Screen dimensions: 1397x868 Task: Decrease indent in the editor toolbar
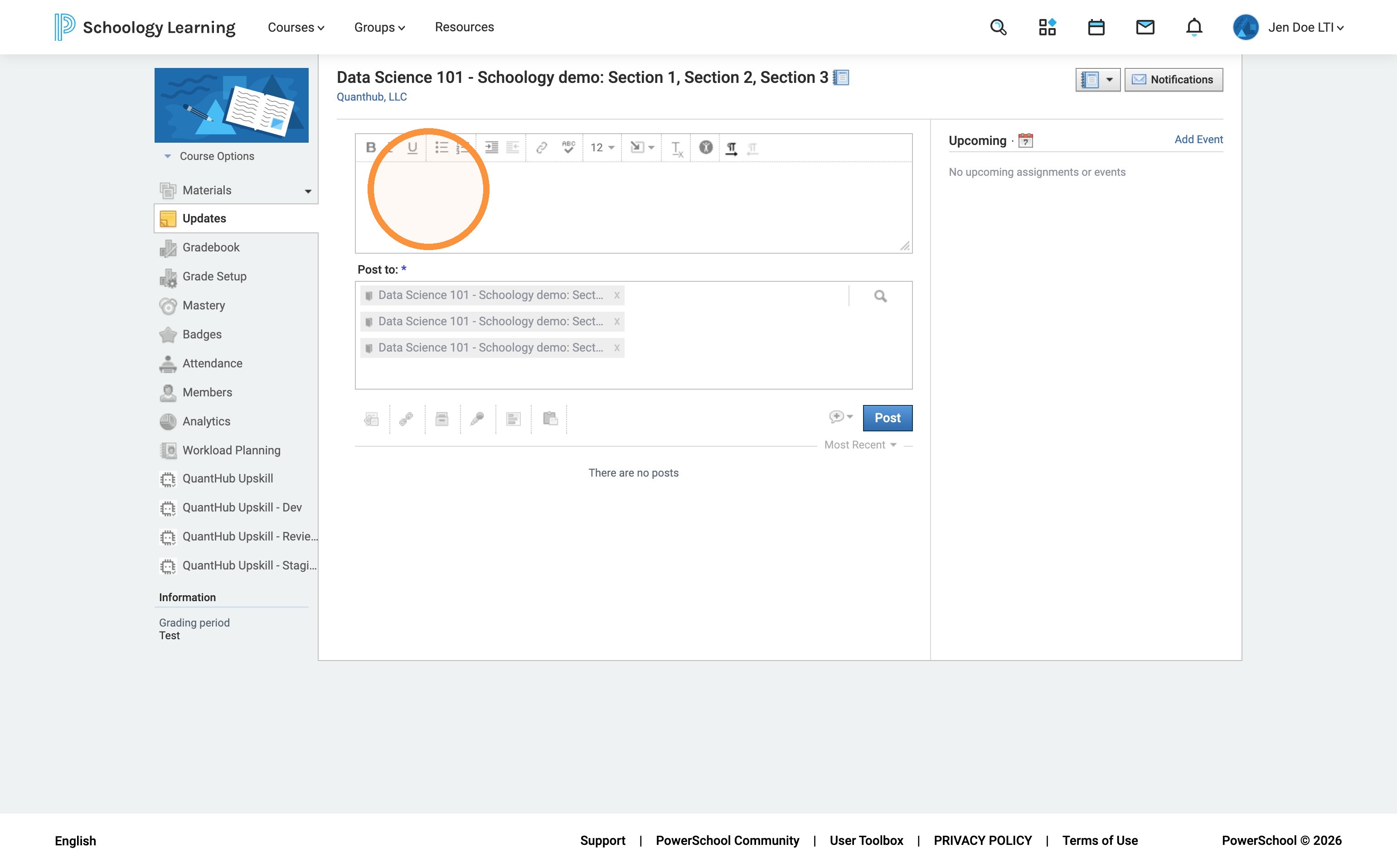coord(512,148)
